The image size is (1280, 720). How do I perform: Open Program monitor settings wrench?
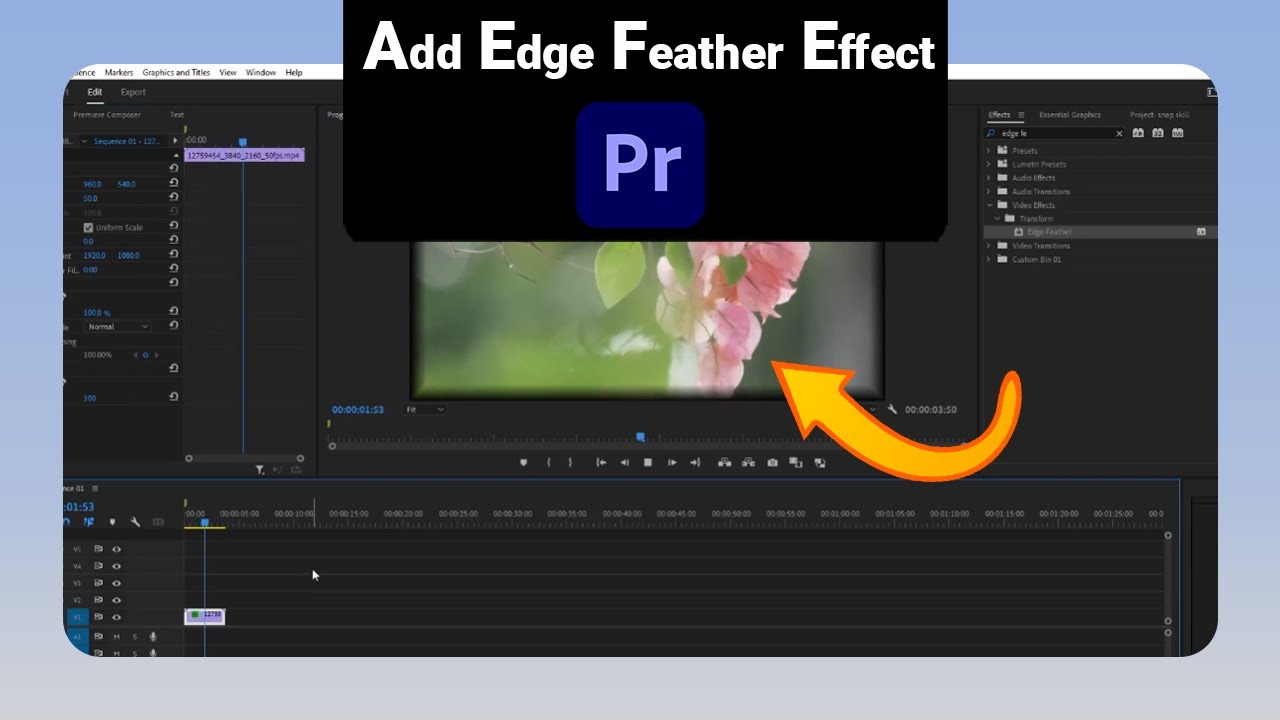click(893, 409)
